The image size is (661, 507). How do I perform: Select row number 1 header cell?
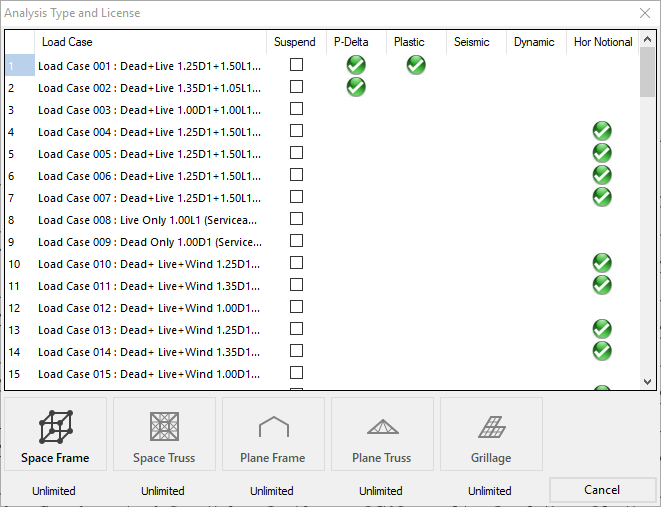pos(20,65)
